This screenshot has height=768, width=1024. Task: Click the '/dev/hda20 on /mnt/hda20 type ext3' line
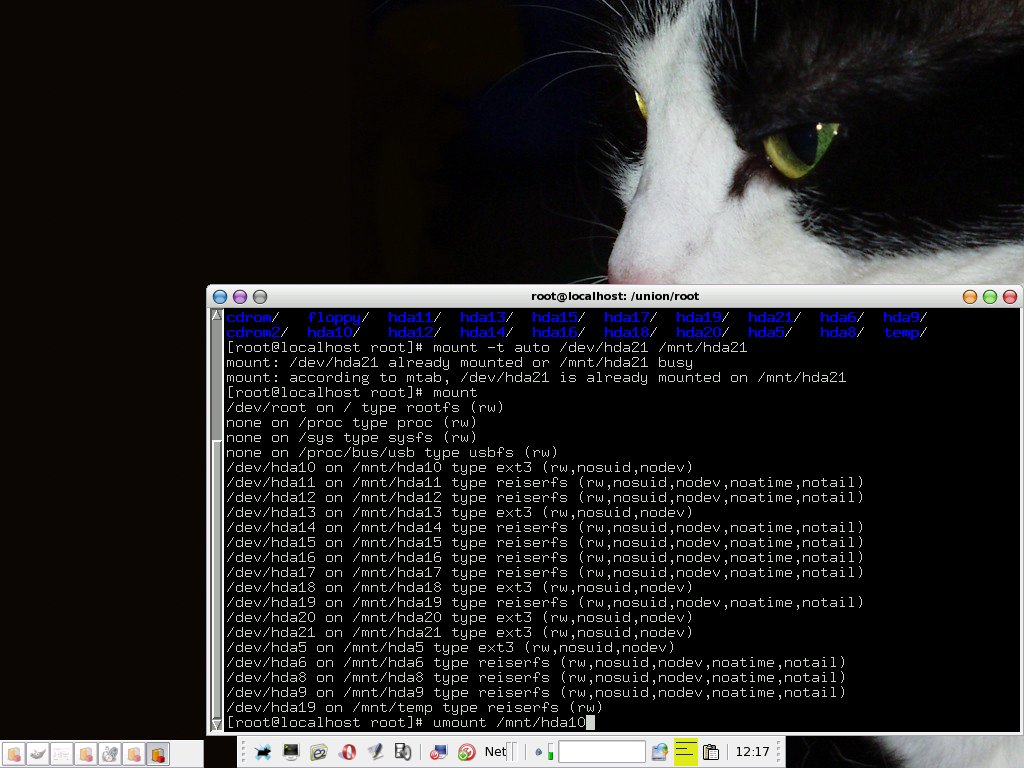coord(459,618)
